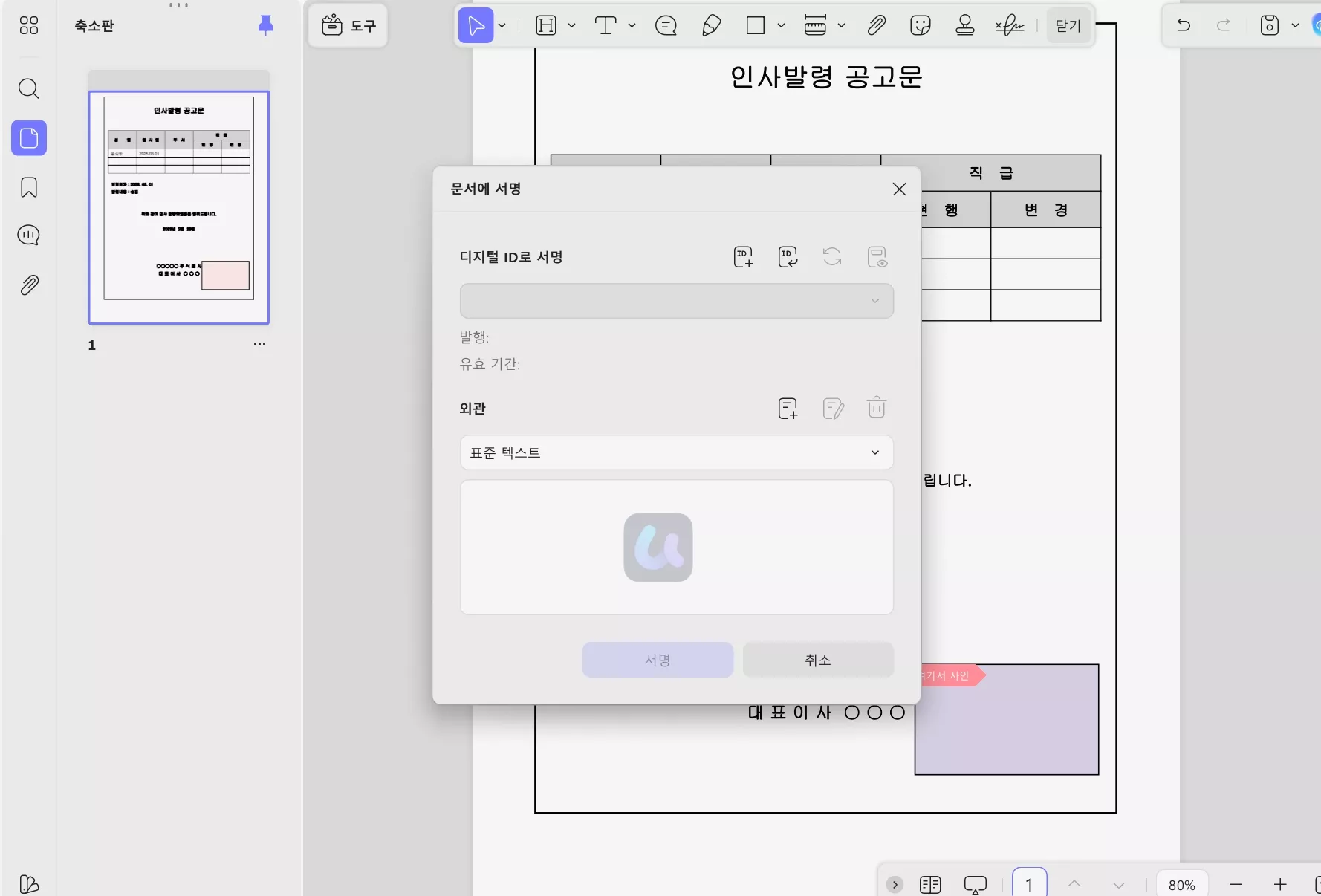Select the Signature tool in the toolbar
The image size is (1321, 896).
tap(1009, 25)
